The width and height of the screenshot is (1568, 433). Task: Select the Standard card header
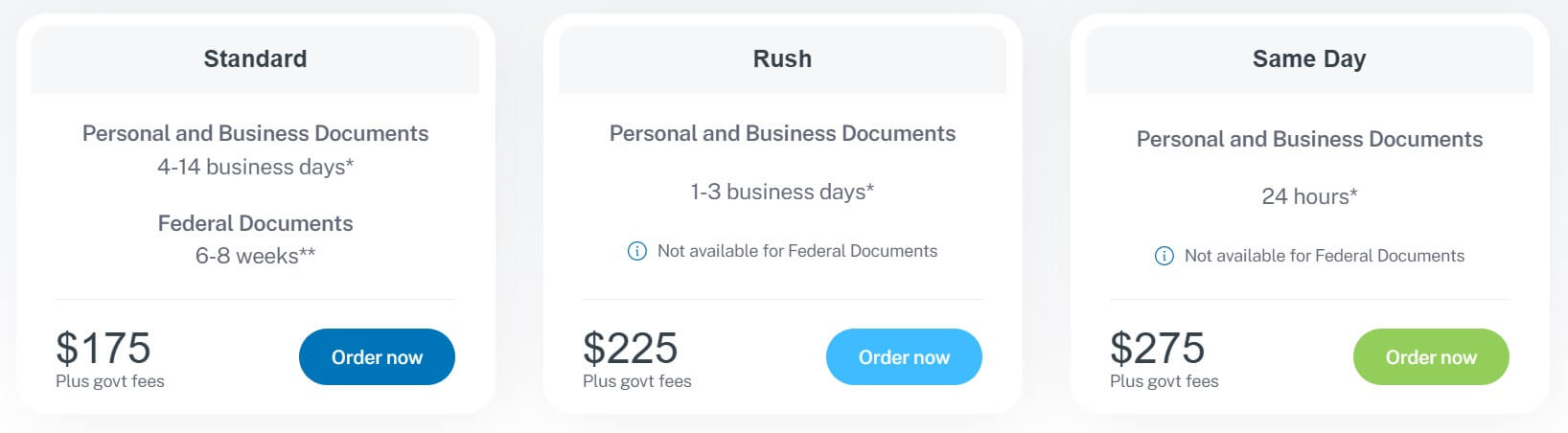pos(255,59)
